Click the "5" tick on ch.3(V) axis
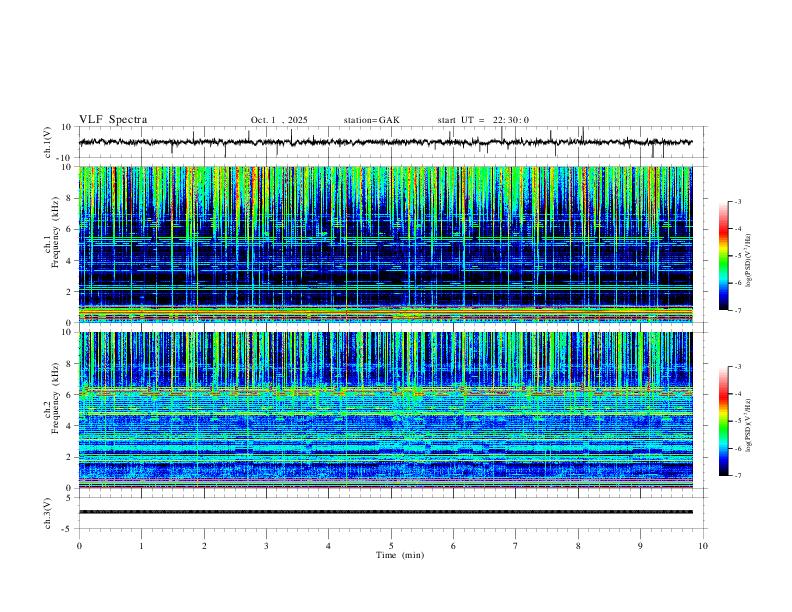 (70, 498)
